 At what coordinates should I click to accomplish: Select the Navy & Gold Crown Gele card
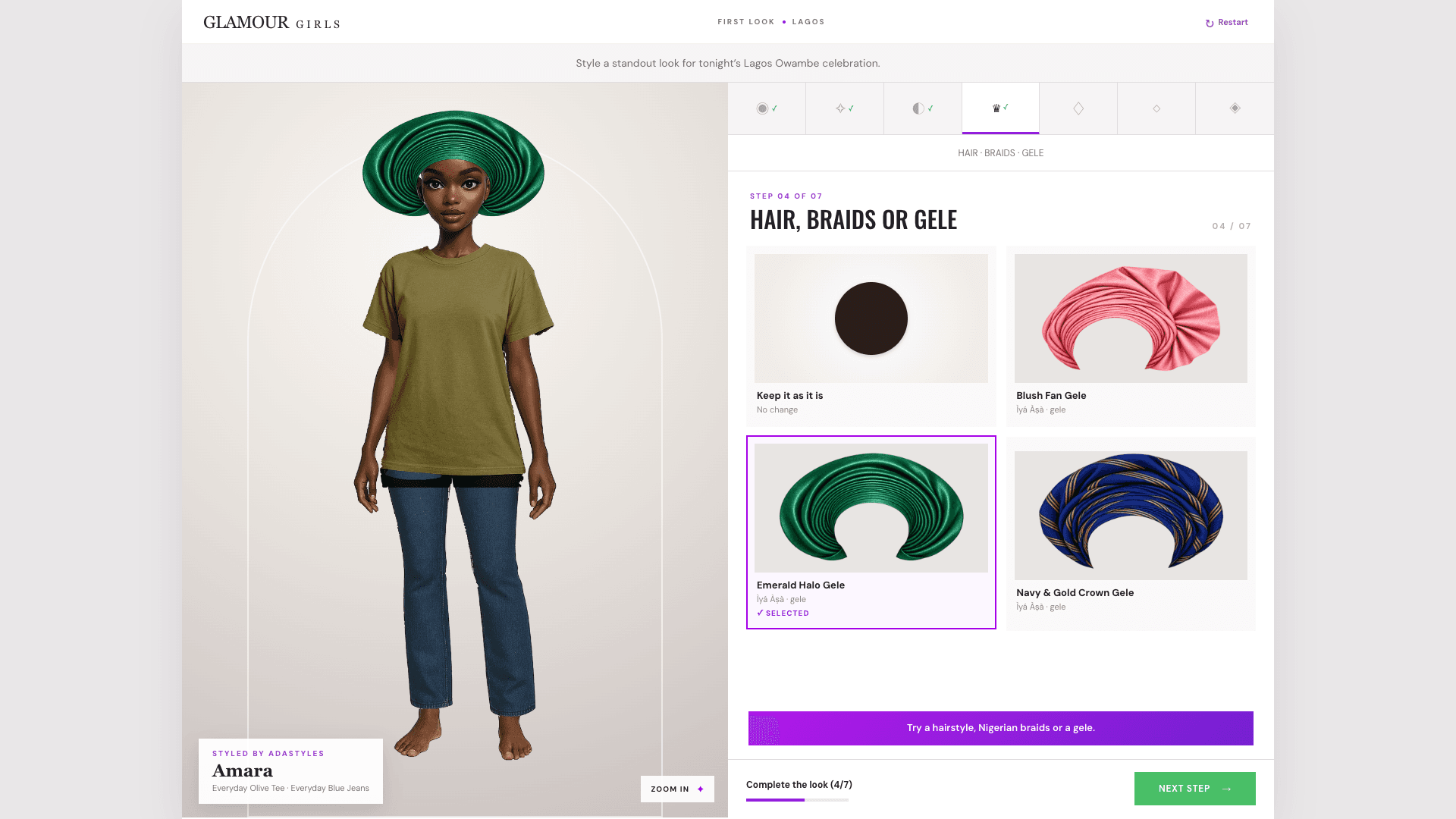click(x=1131, y=534)
